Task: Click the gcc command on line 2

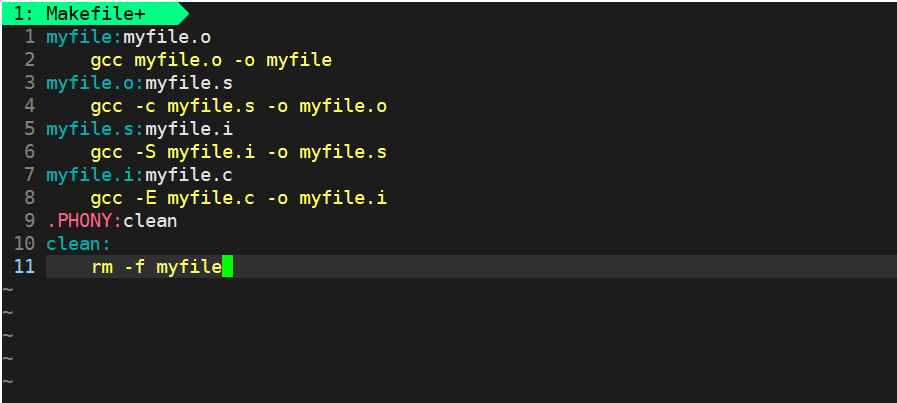Action: coord(106,60)
